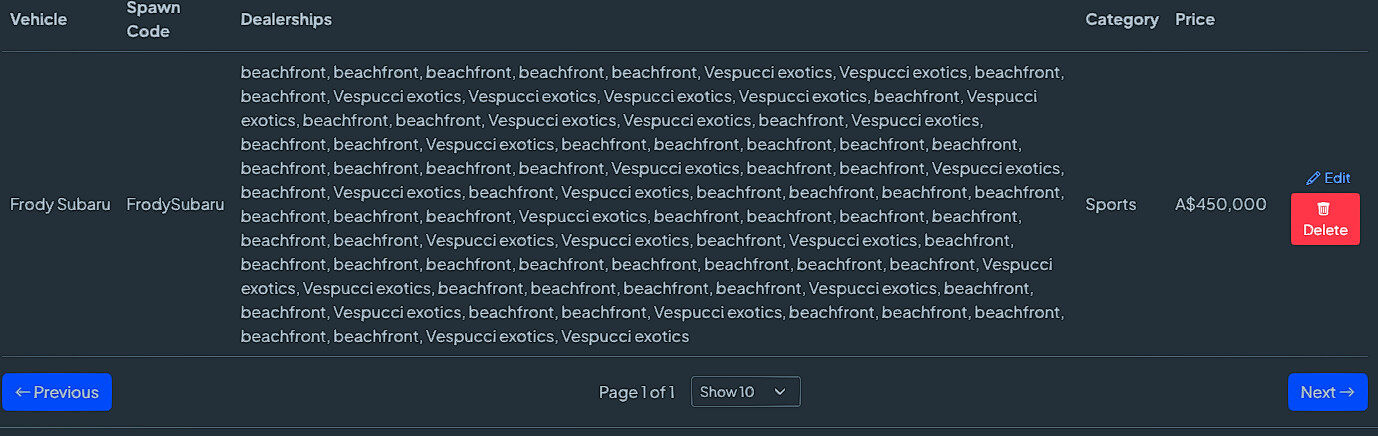The height and width of the screenshot is (436, 1378).
Task: Click the red Delete button label
Action: point(1325,230)
